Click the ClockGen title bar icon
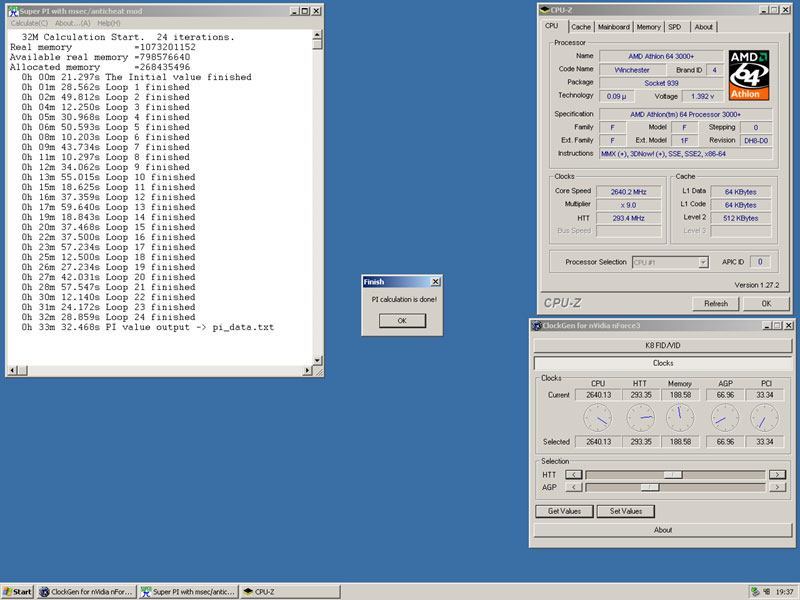 tap(537, 325)
